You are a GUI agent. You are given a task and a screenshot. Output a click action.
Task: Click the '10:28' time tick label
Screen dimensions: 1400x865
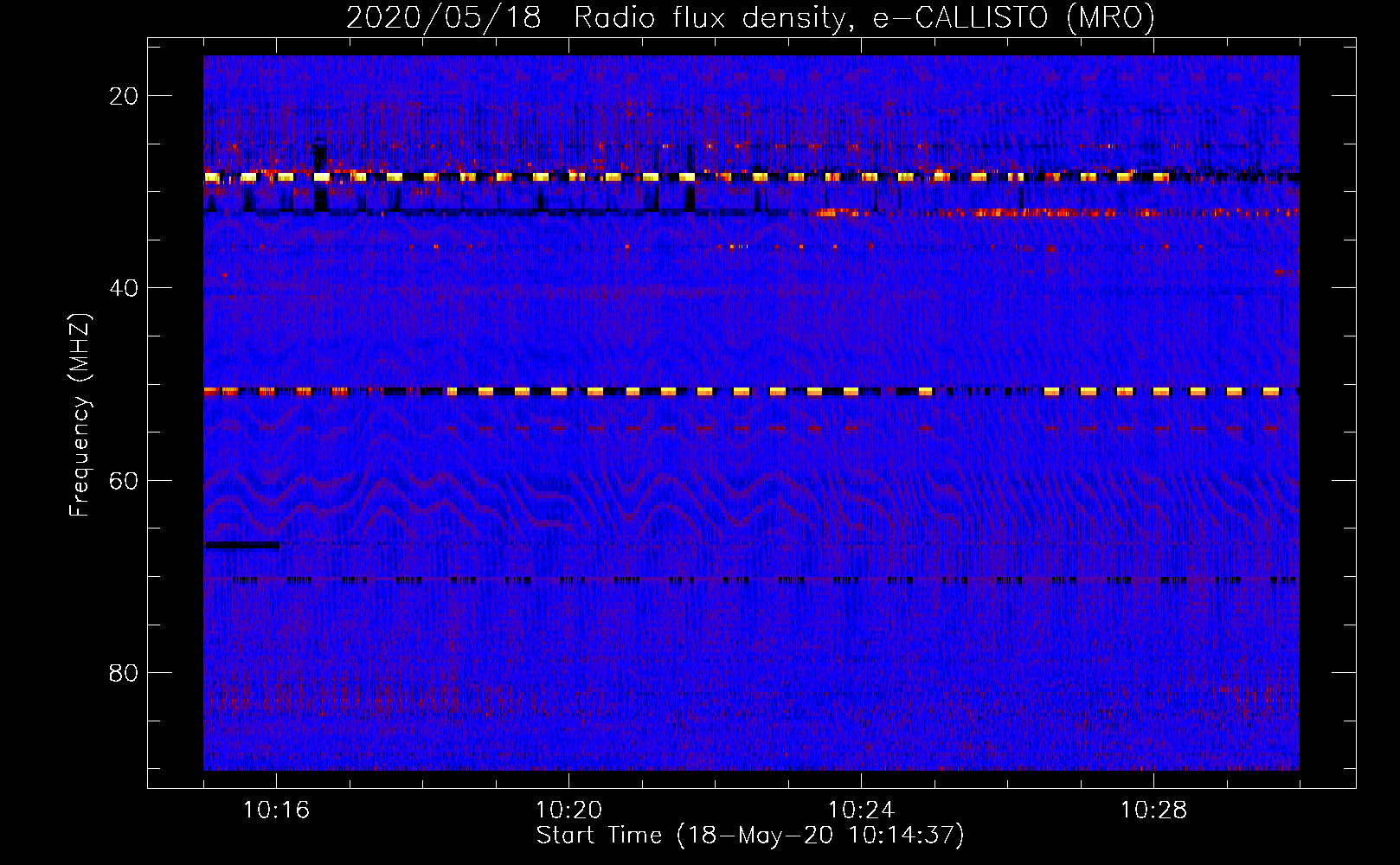[x=1153, y=811]
